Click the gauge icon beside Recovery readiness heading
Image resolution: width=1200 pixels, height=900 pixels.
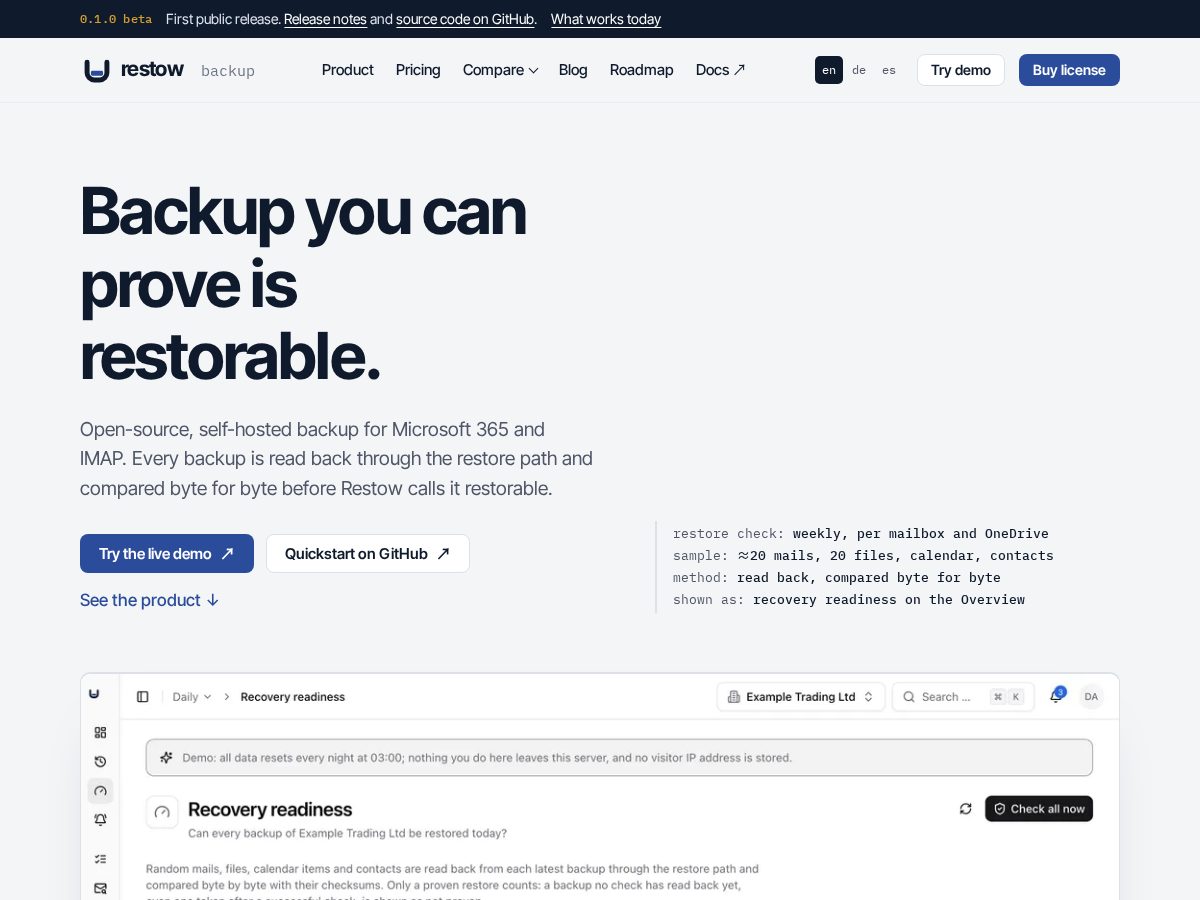pyautogui.click(x=162, y=812)
